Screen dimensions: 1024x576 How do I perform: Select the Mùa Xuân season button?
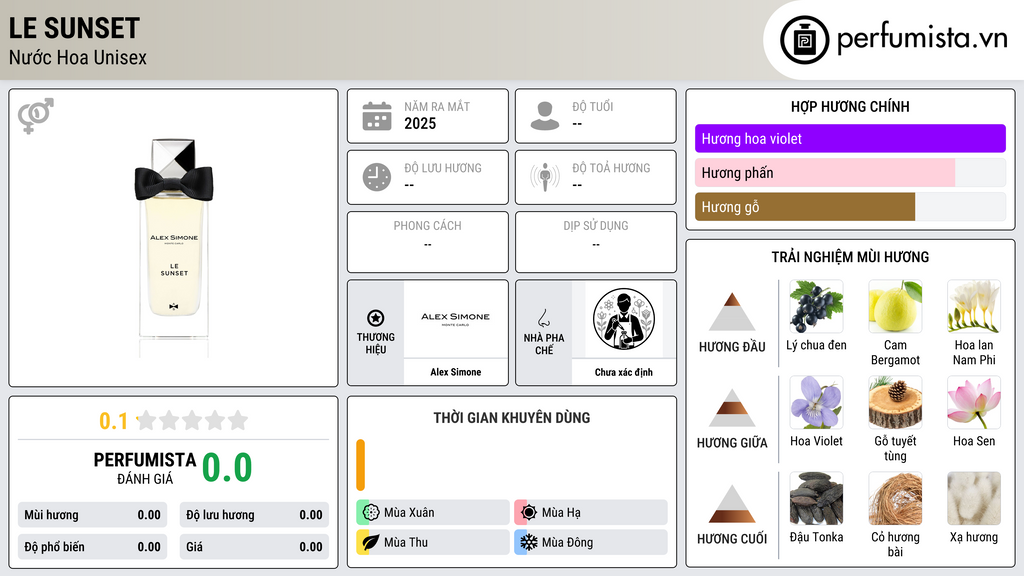[433, 513]
